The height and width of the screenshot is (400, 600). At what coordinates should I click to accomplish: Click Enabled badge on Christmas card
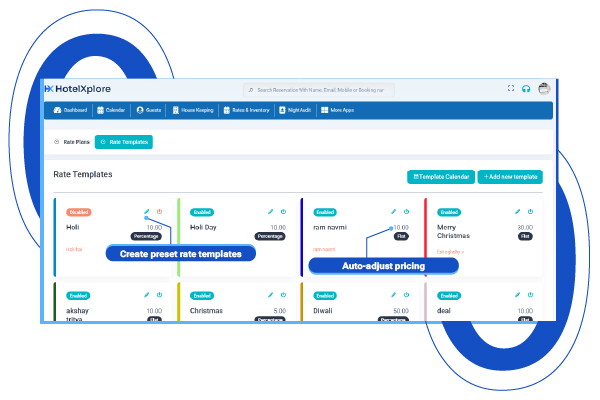(x=202, y=296)
